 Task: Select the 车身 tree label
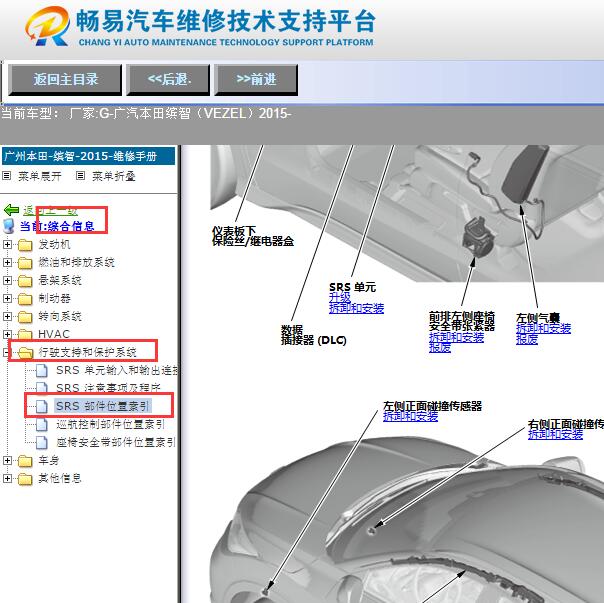(x=49, y=460)
